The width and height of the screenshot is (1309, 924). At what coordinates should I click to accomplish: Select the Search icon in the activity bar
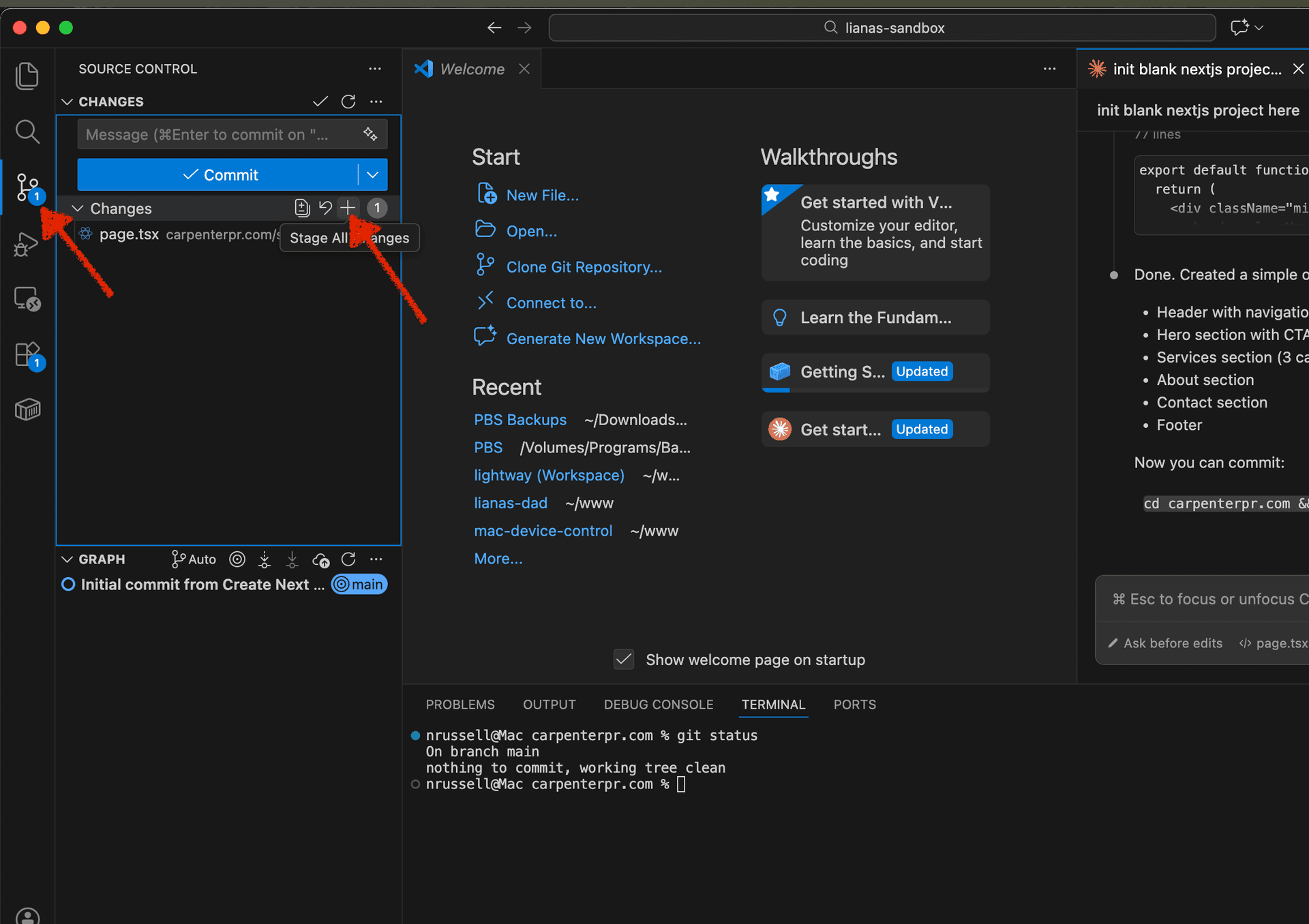click(x=27, y=132)
